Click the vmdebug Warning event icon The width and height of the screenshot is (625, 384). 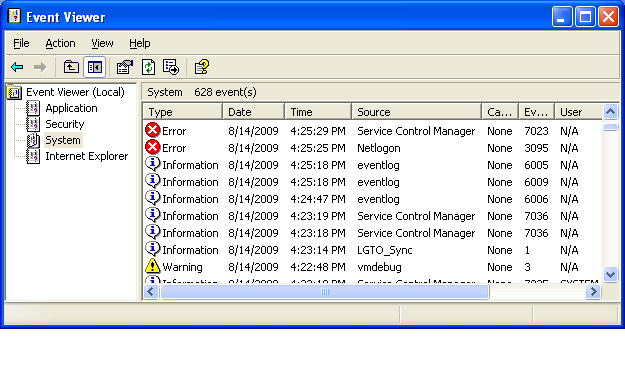[152, 266]
